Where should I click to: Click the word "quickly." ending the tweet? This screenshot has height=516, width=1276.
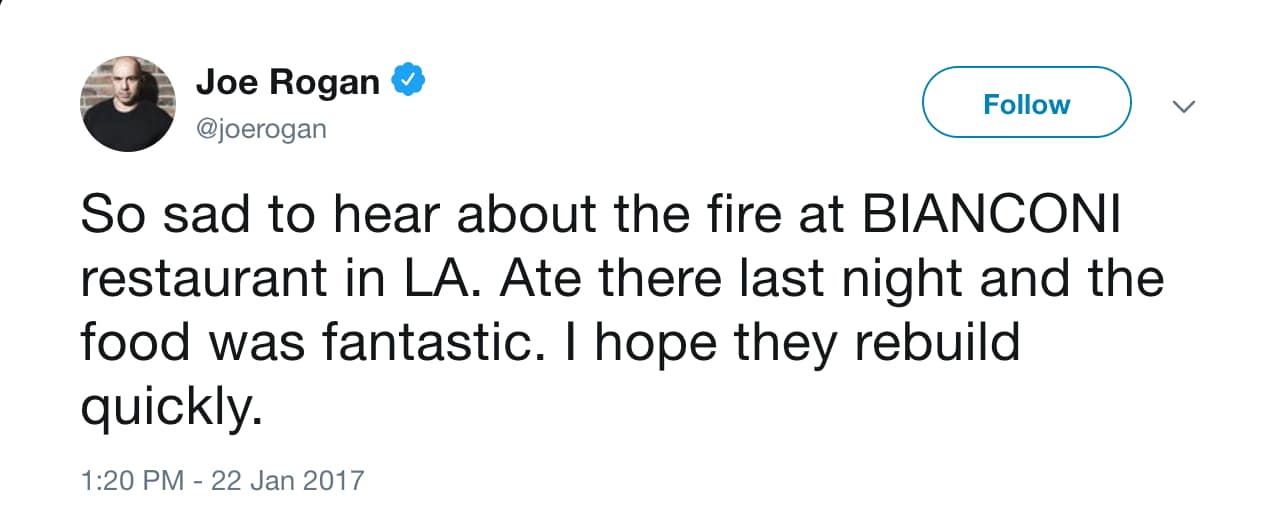(x=170, y=408)
